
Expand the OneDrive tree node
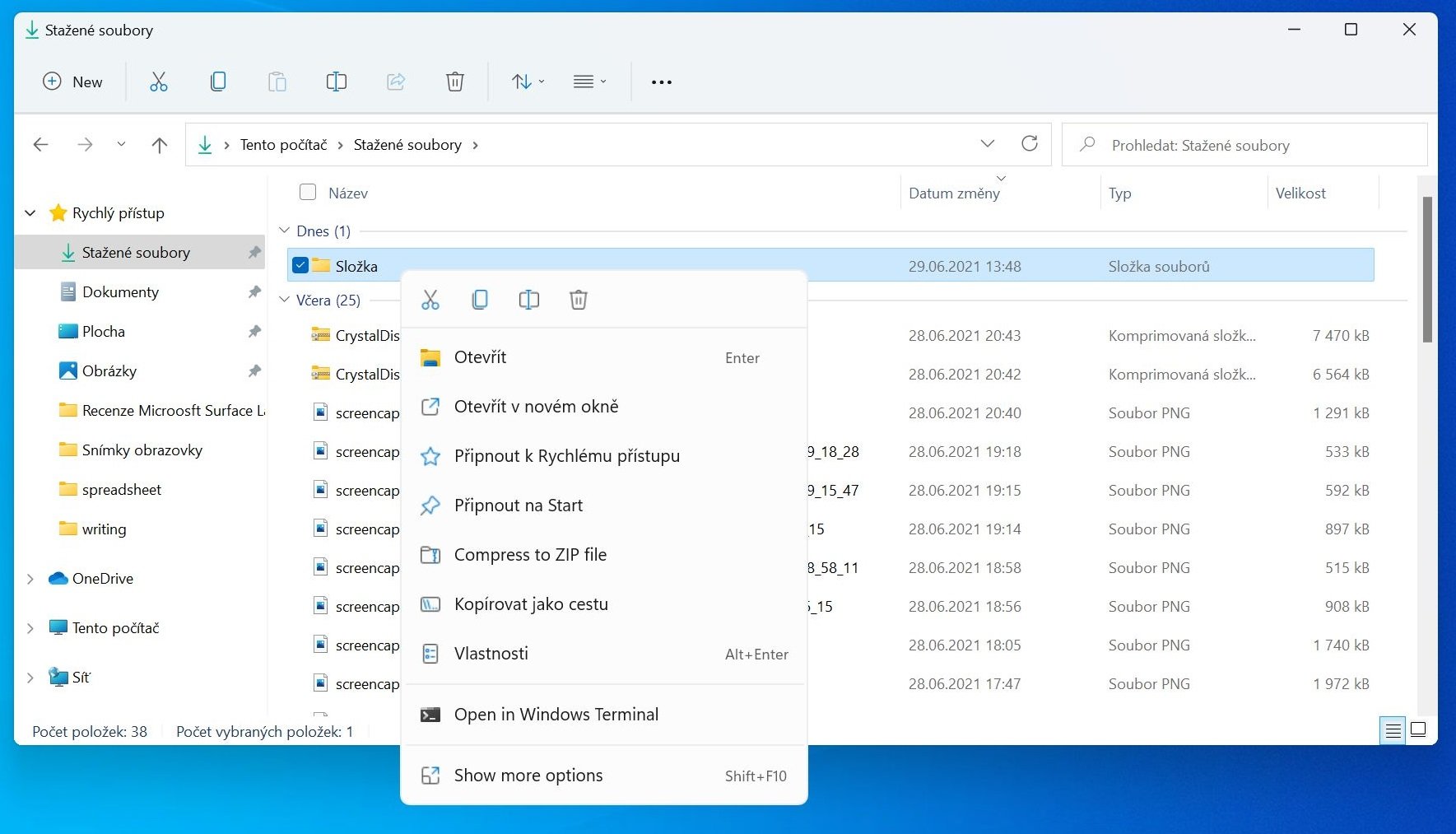30,579
